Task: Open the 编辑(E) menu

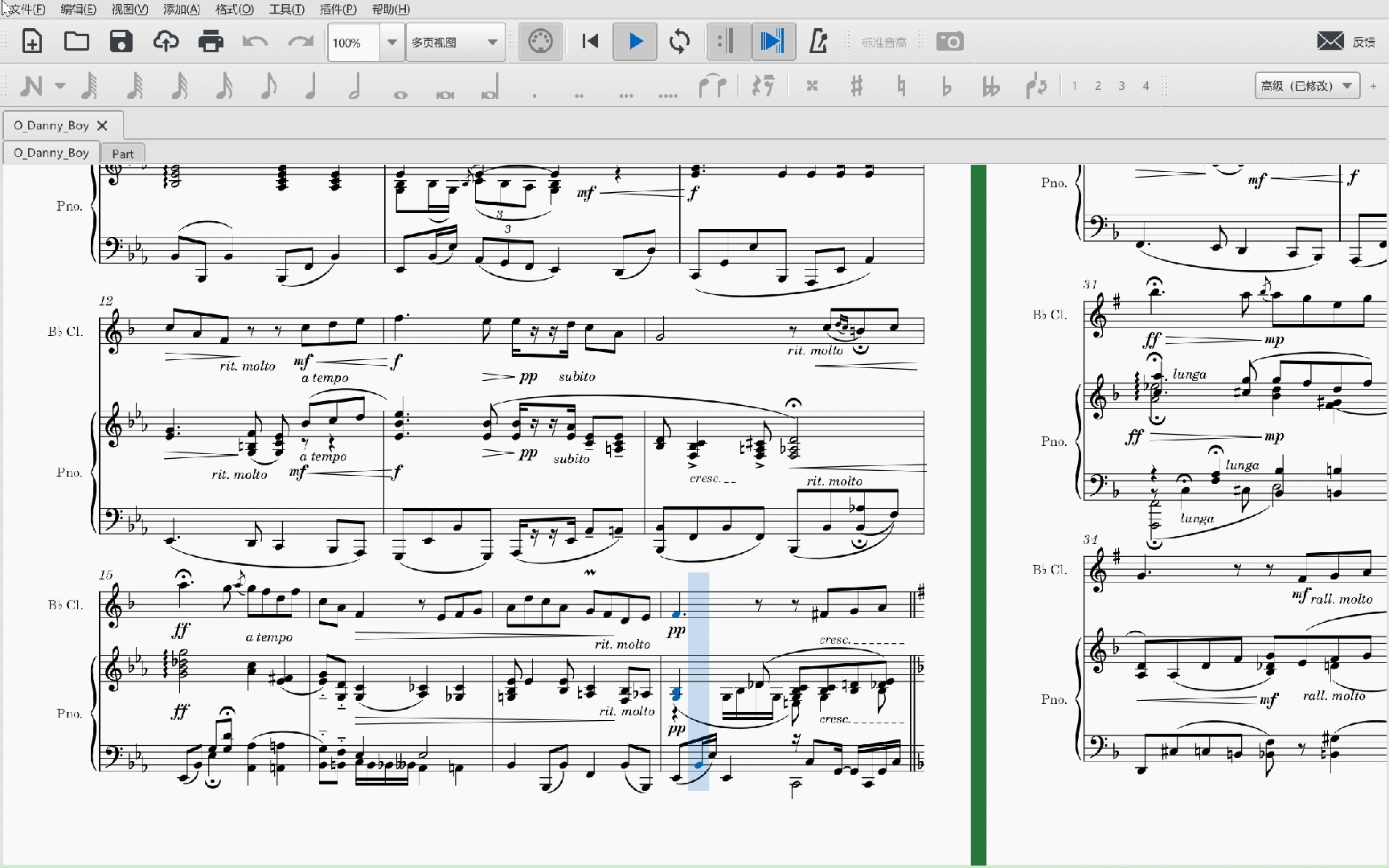Action: tap(78, 9)
